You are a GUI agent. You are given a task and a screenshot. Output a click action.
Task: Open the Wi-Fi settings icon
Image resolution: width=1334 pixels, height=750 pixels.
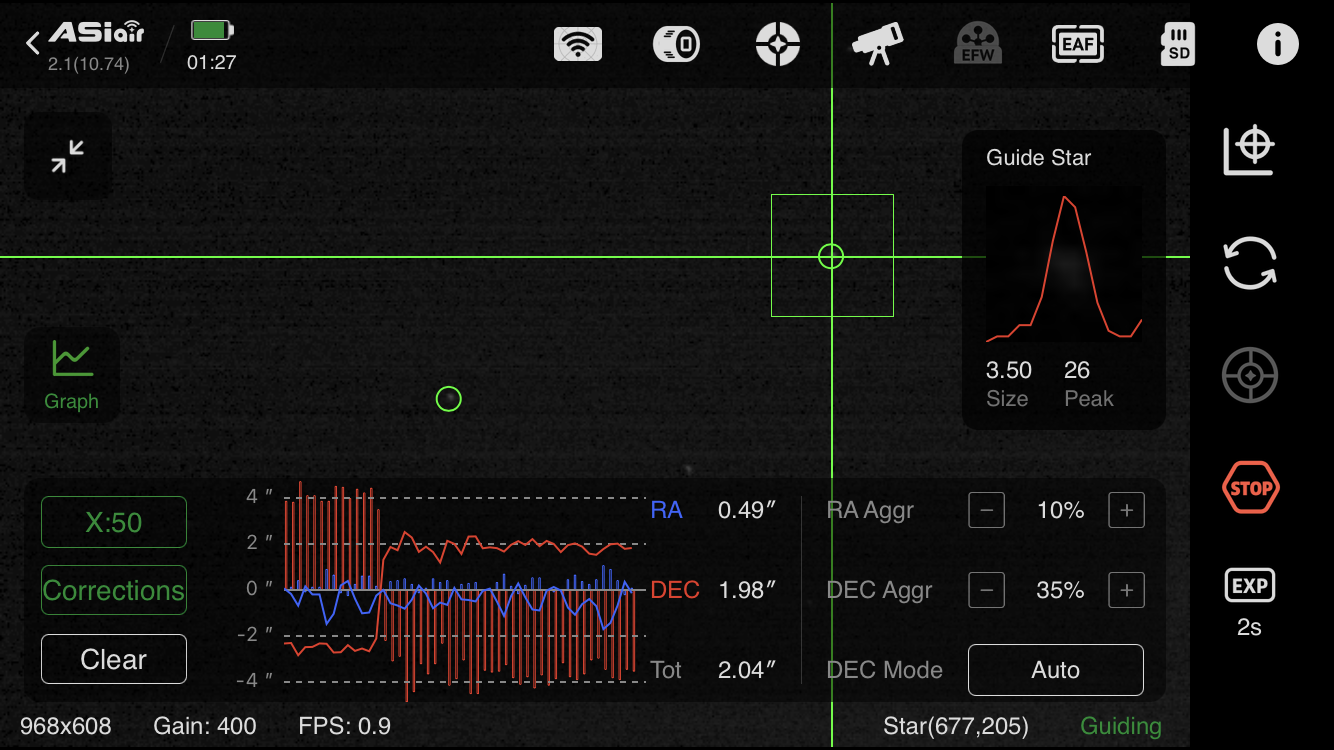pos(577,44)
